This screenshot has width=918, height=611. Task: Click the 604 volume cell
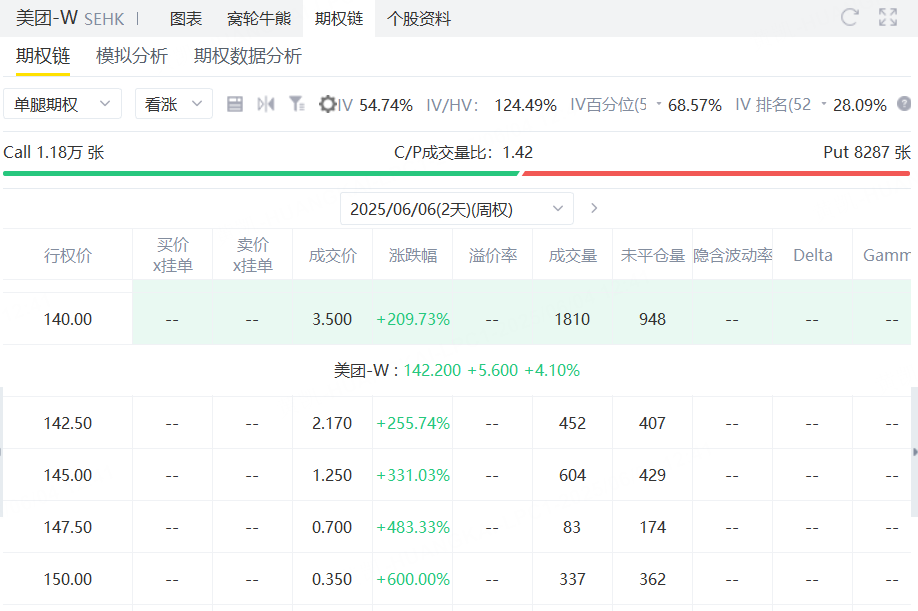[x=572, y=475]
